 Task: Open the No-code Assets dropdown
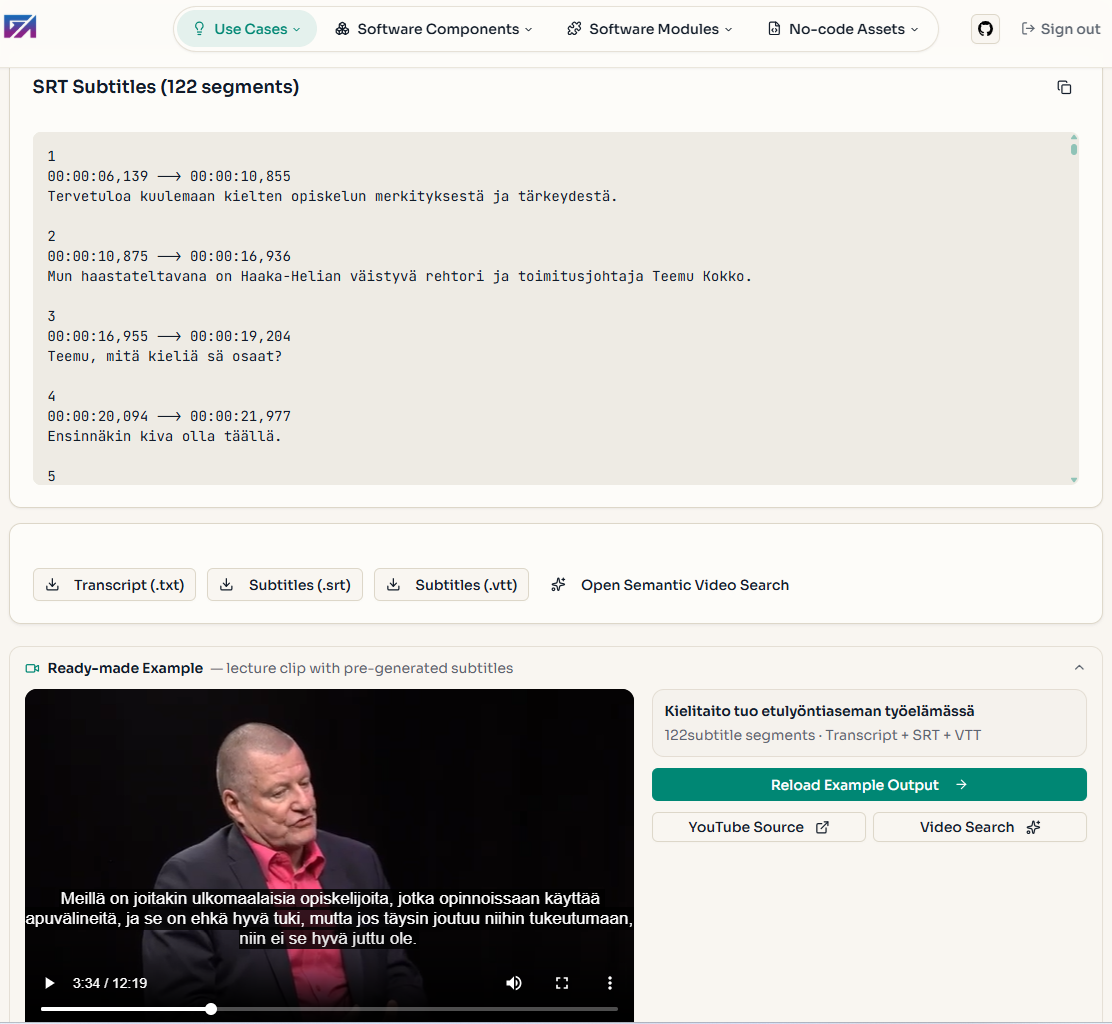pyautogui.click(x=843, y=29)
